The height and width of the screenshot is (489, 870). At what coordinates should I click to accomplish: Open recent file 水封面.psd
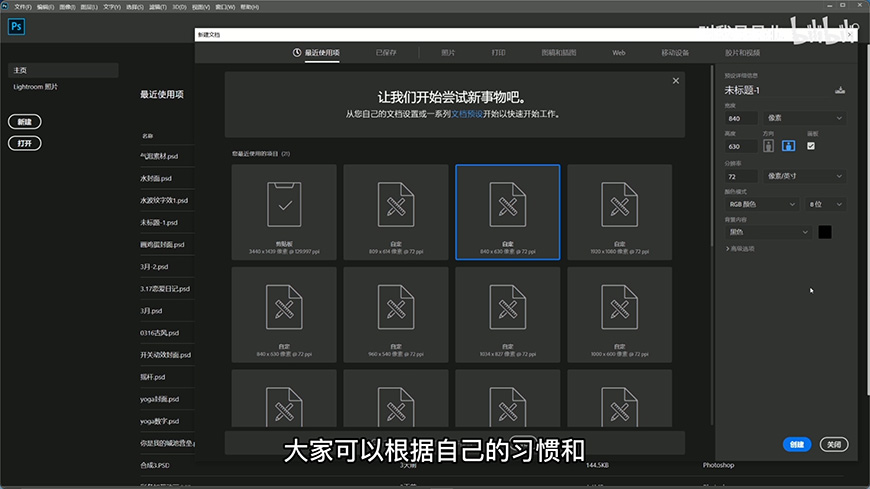tap(156, 178)
